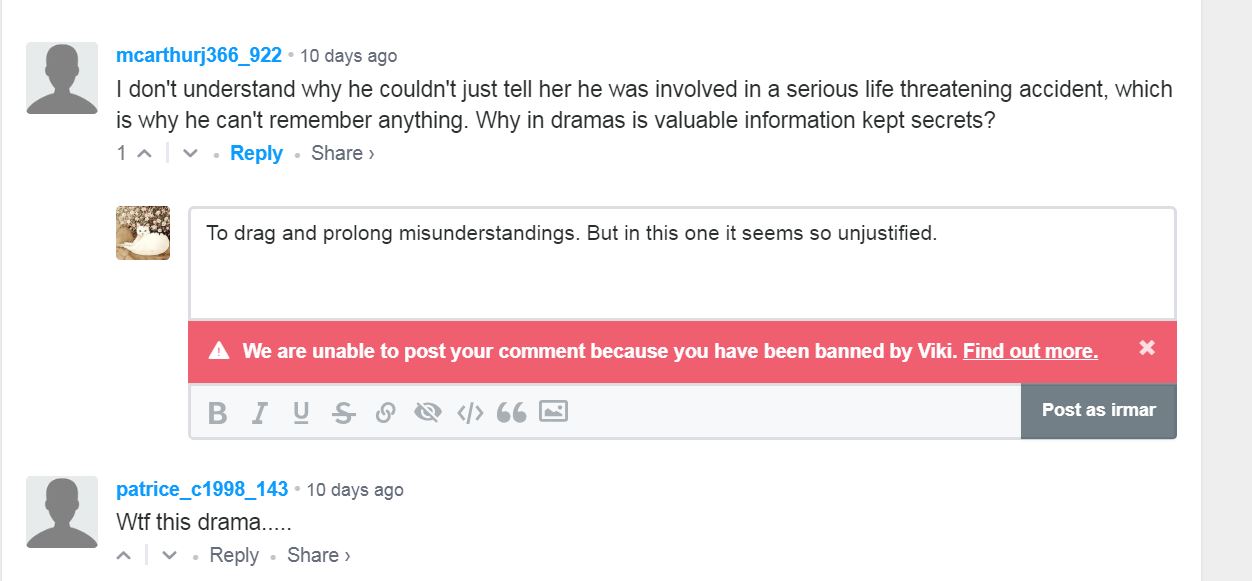Image resolution: width=1252 pixels, height=581 pixels.
Task: Upvote mcarthurj366_922's comment
Action: point(143,154)
